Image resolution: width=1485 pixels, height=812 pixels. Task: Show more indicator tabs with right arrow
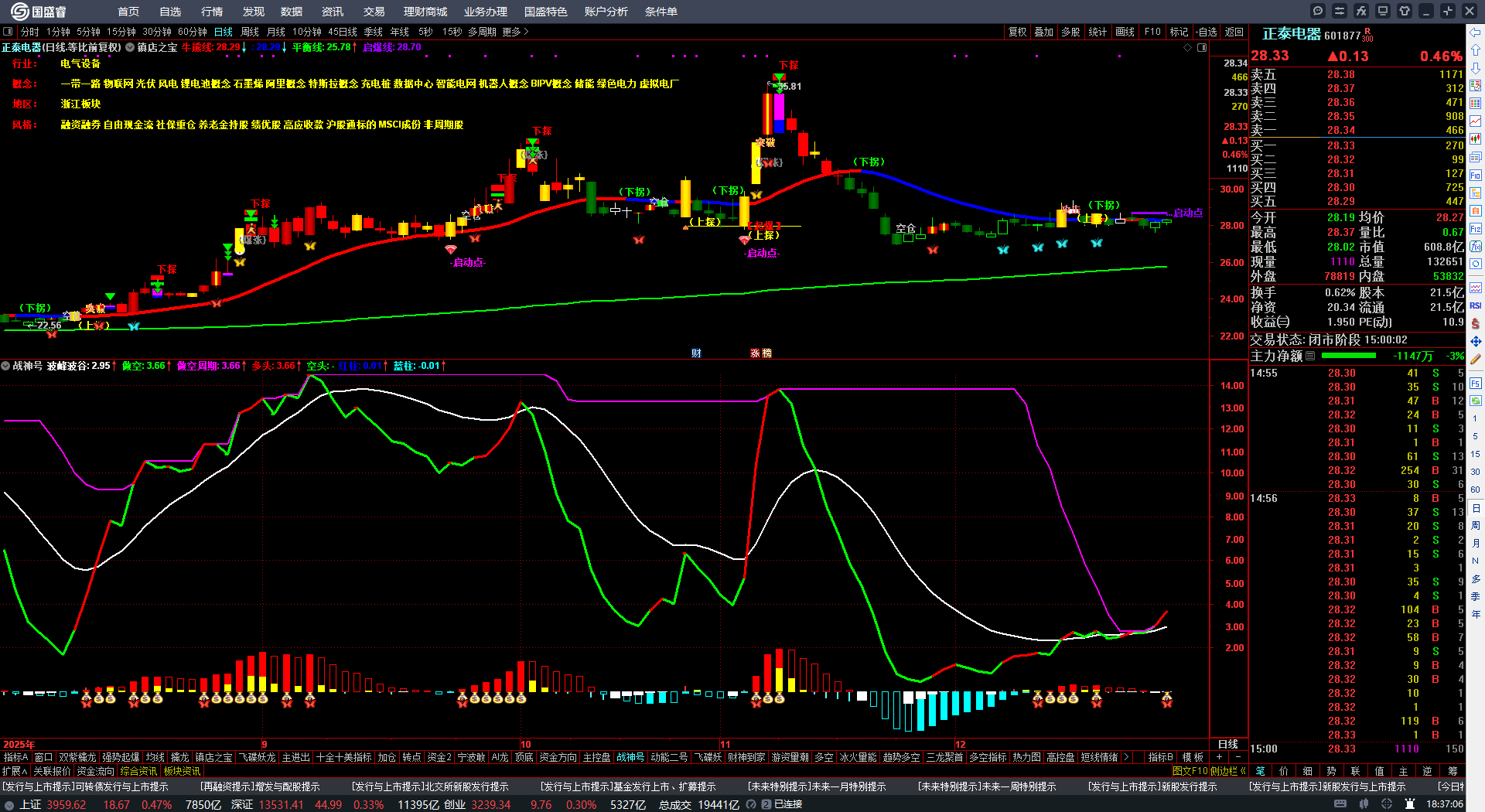click(x=1126, y=757)
